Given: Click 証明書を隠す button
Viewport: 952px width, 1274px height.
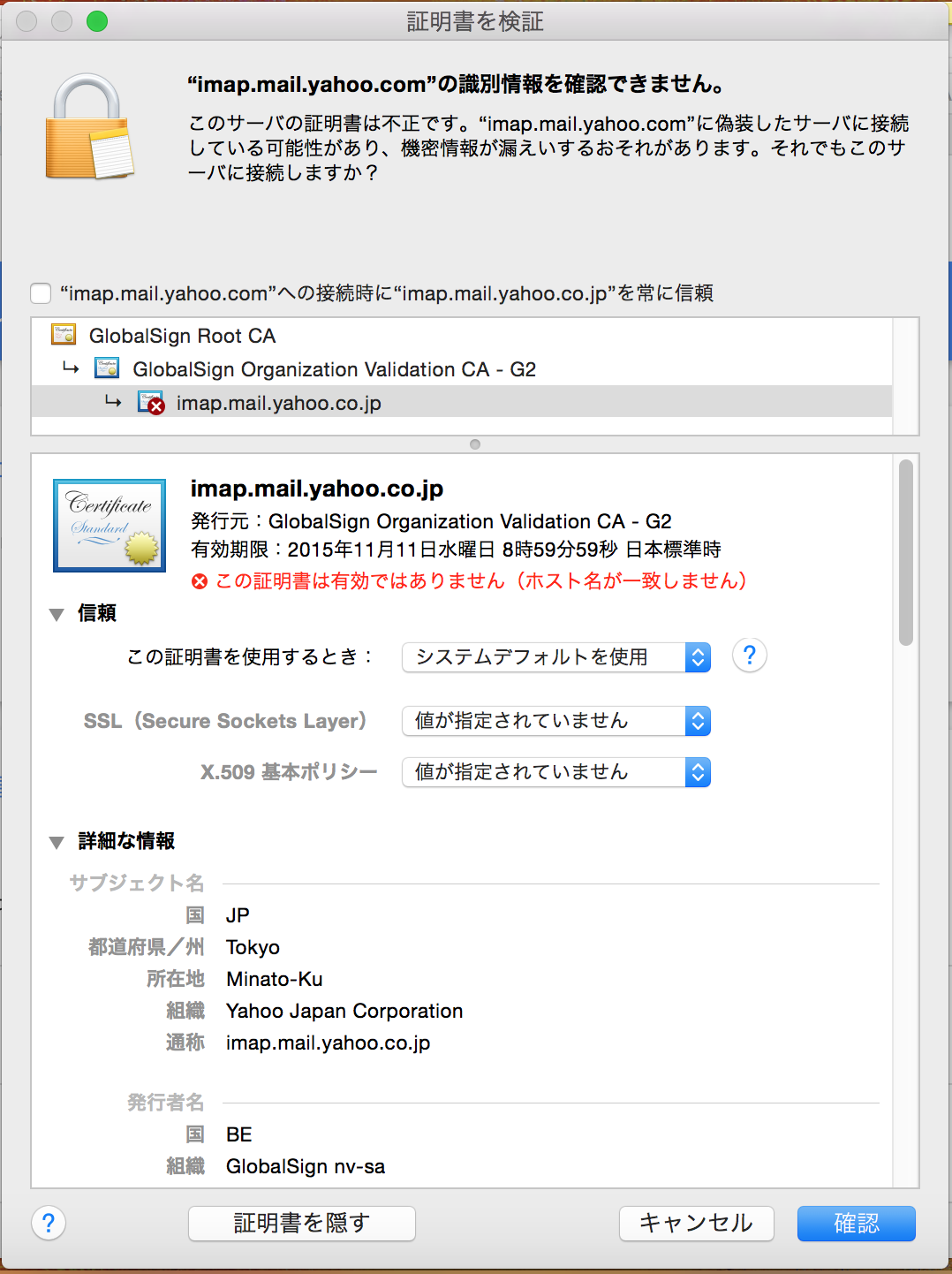Looking at the screenshot, I should click(302, 1224).
